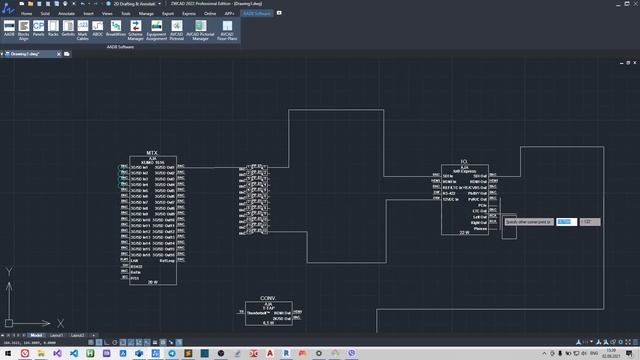
Task: Click the Plot/Print icon in quick access toolbar
Action: tap(65, 4)
